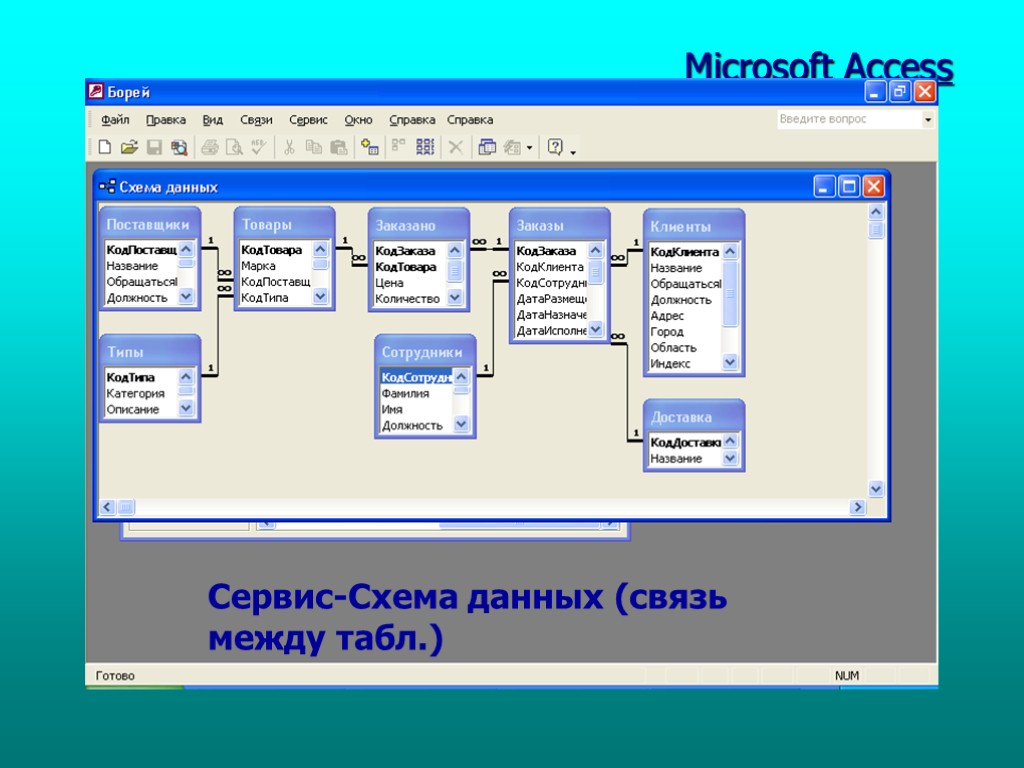
Task: Click the Схема данных window title icon
Action: (107, 187)
